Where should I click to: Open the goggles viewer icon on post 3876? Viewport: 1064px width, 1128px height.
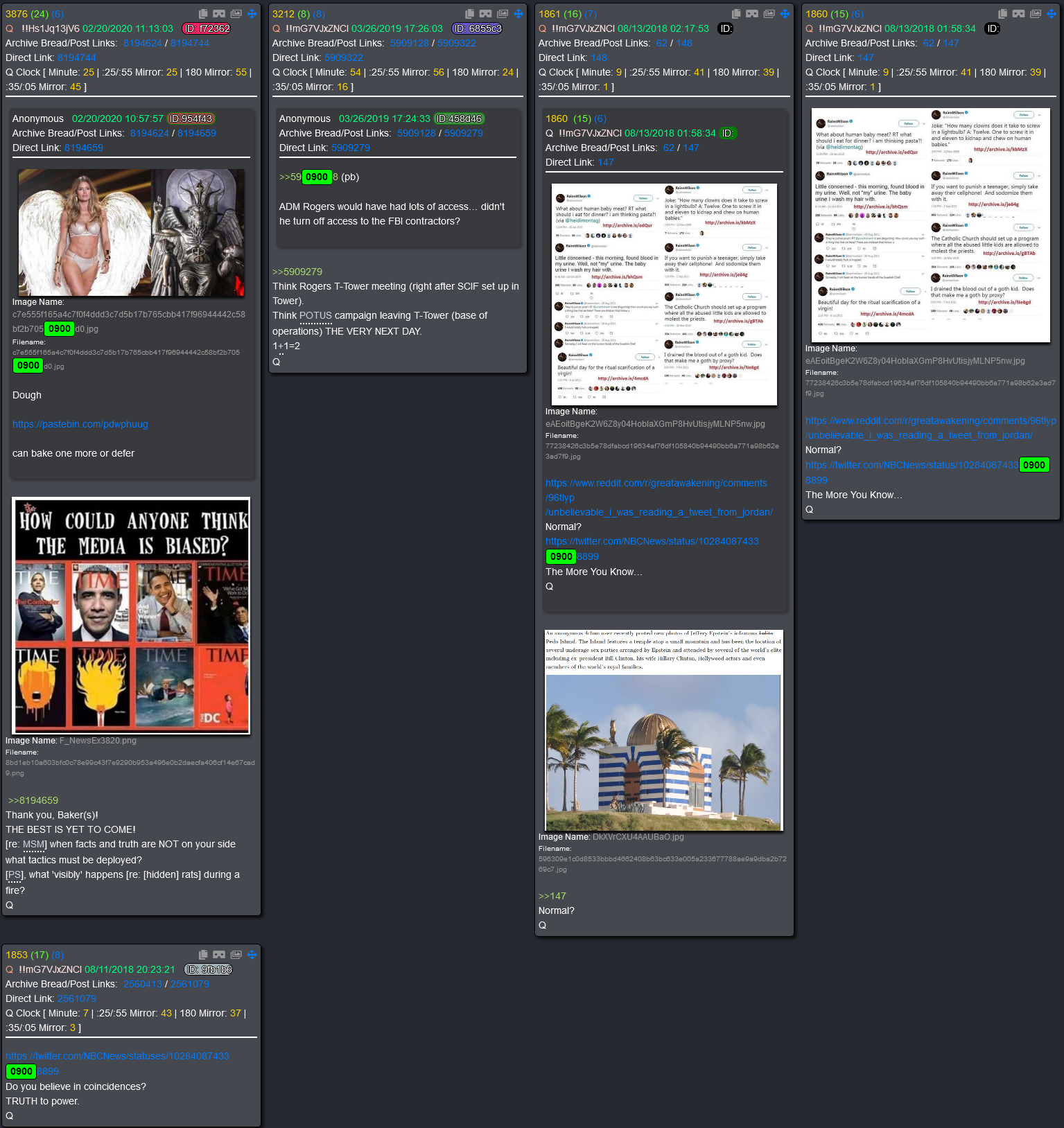click(219, 14)
